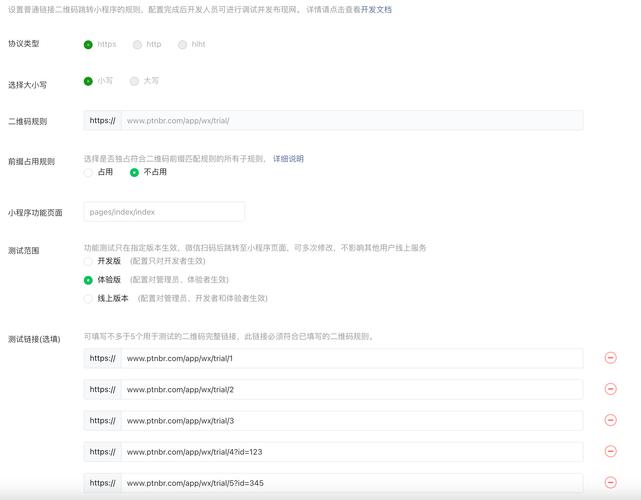Screen dimensions: 641x500
Task: Edit test link field ending trial/1
Action: (x=352, y=358)
